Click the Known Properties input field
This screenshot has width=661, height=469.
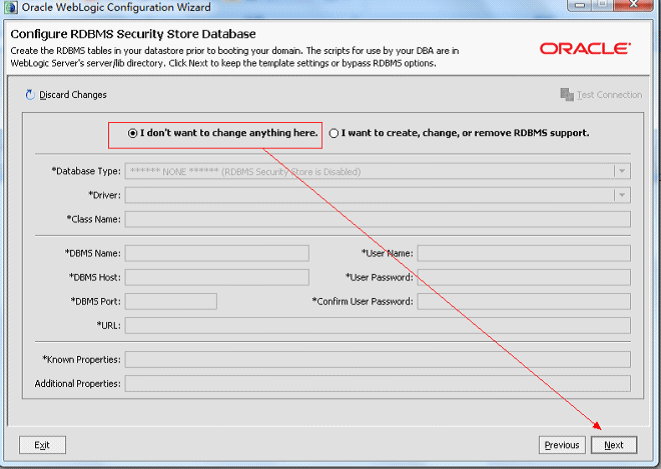click(x=377, y=359)
